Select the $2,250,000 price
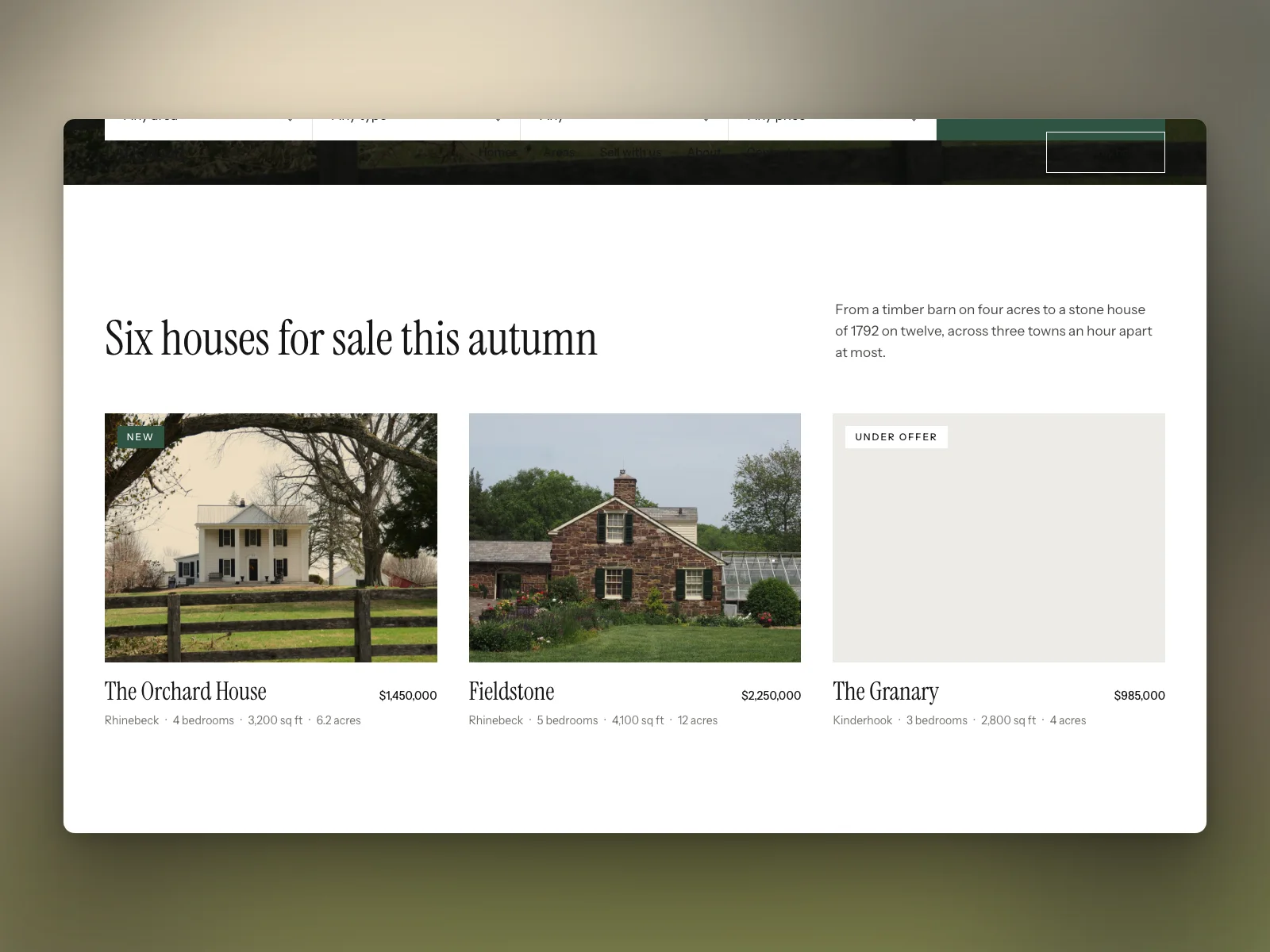1270x952 pixels. [x=771, y=696]
